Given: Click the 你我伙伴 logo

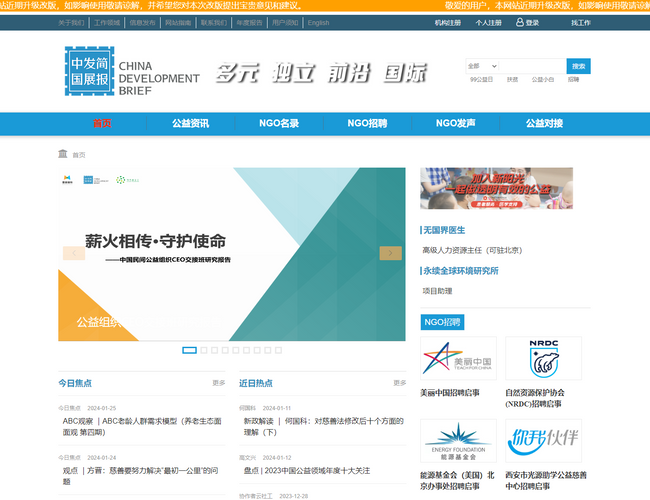Looking at the screenshot, I should coord(543,441).
